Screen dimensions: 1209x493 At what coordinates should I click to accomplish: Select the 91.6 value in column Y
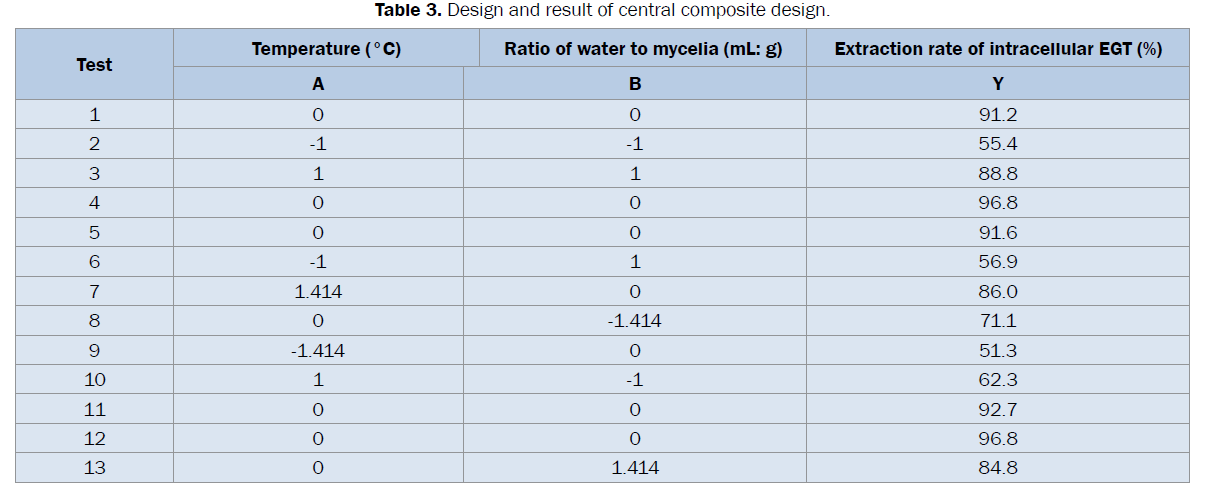pos(997,232)
